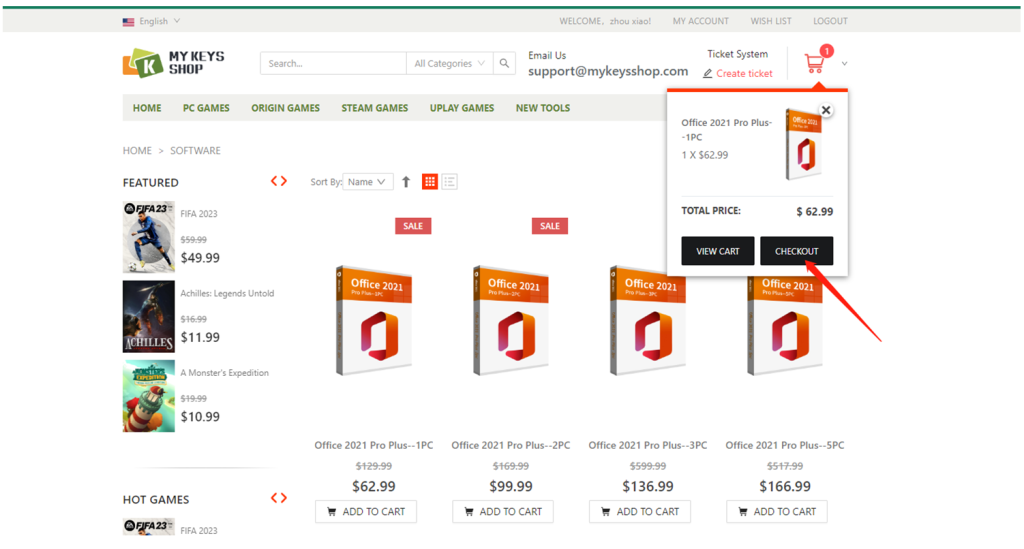Click the support email address
This screenshot has width=1024, height=549.
point(608,71)
